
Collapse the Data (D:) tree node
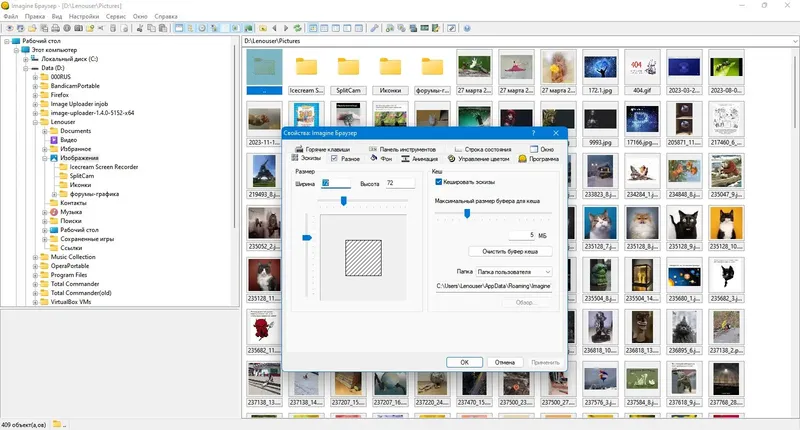click(26, 68)
